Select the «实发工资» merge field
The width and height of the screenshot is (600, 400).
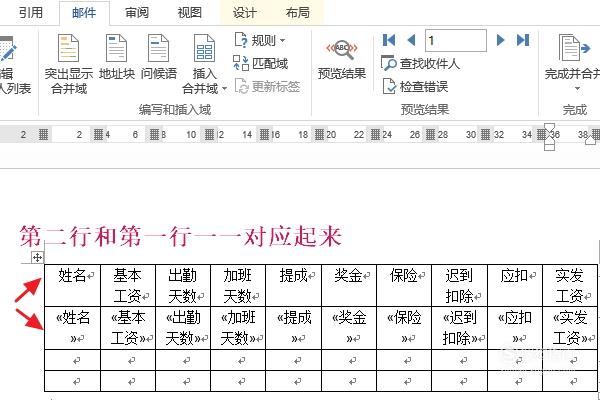(571, 327)
